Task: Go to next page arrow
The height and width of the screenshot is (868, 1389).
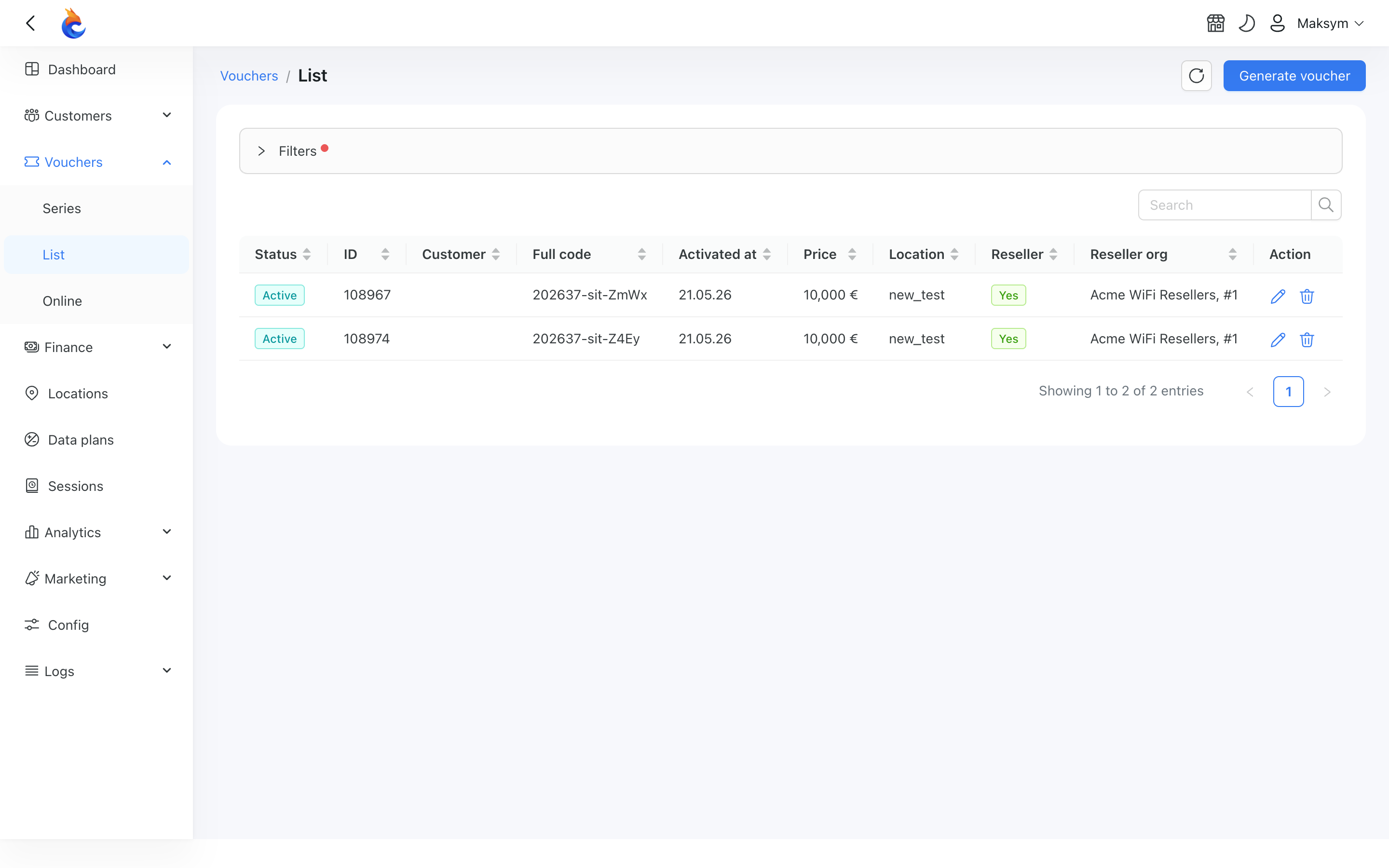Action: pos(1327,392)
